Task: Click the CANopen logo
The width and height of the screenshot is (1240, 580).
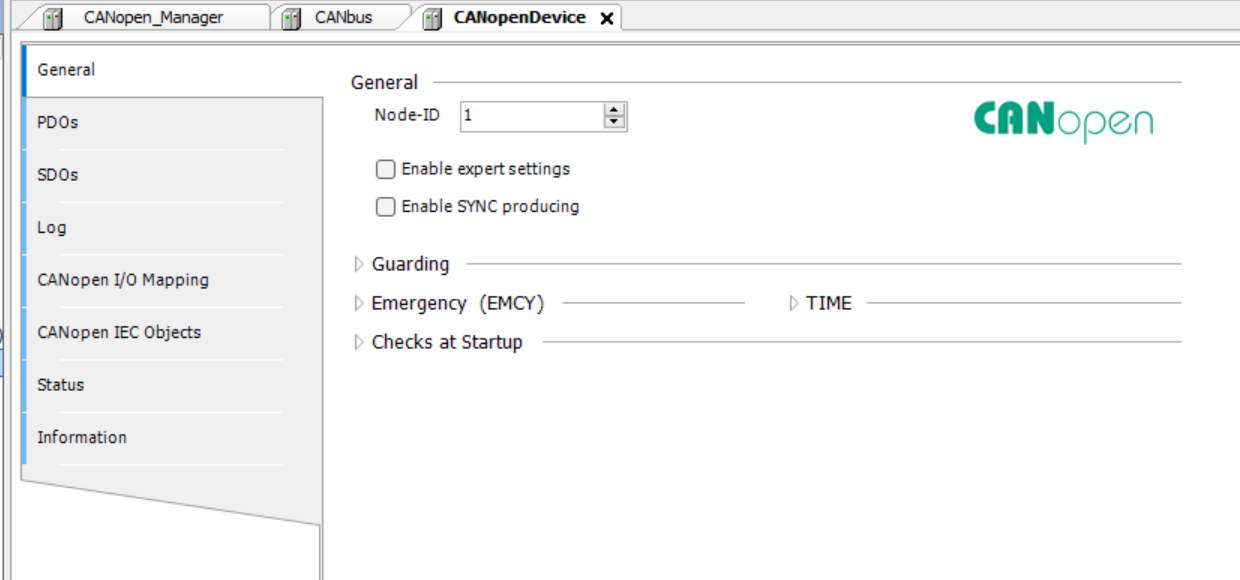Action: coord(1063,121)
